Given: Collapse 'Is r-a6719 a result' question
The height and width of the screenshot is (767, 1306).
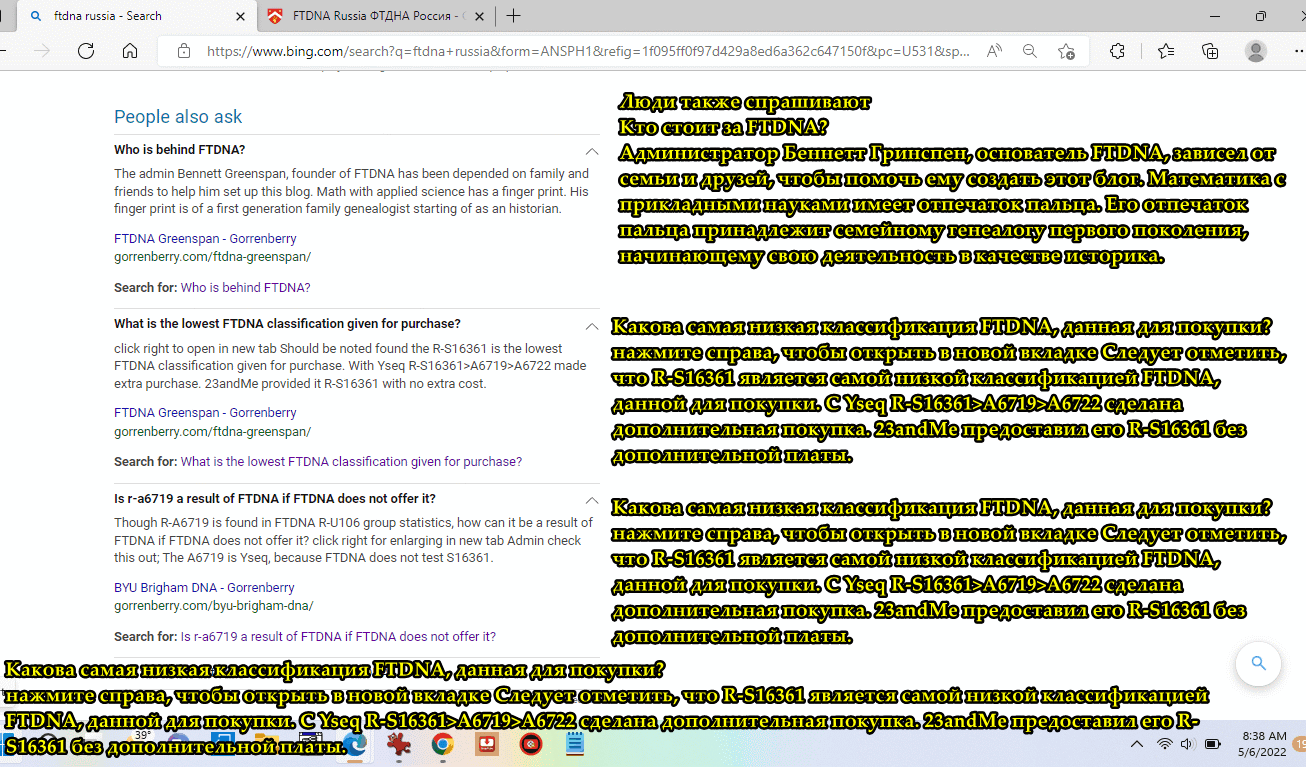Looking at the screenshot, I should pyautogui.click(x=592, y=499).
